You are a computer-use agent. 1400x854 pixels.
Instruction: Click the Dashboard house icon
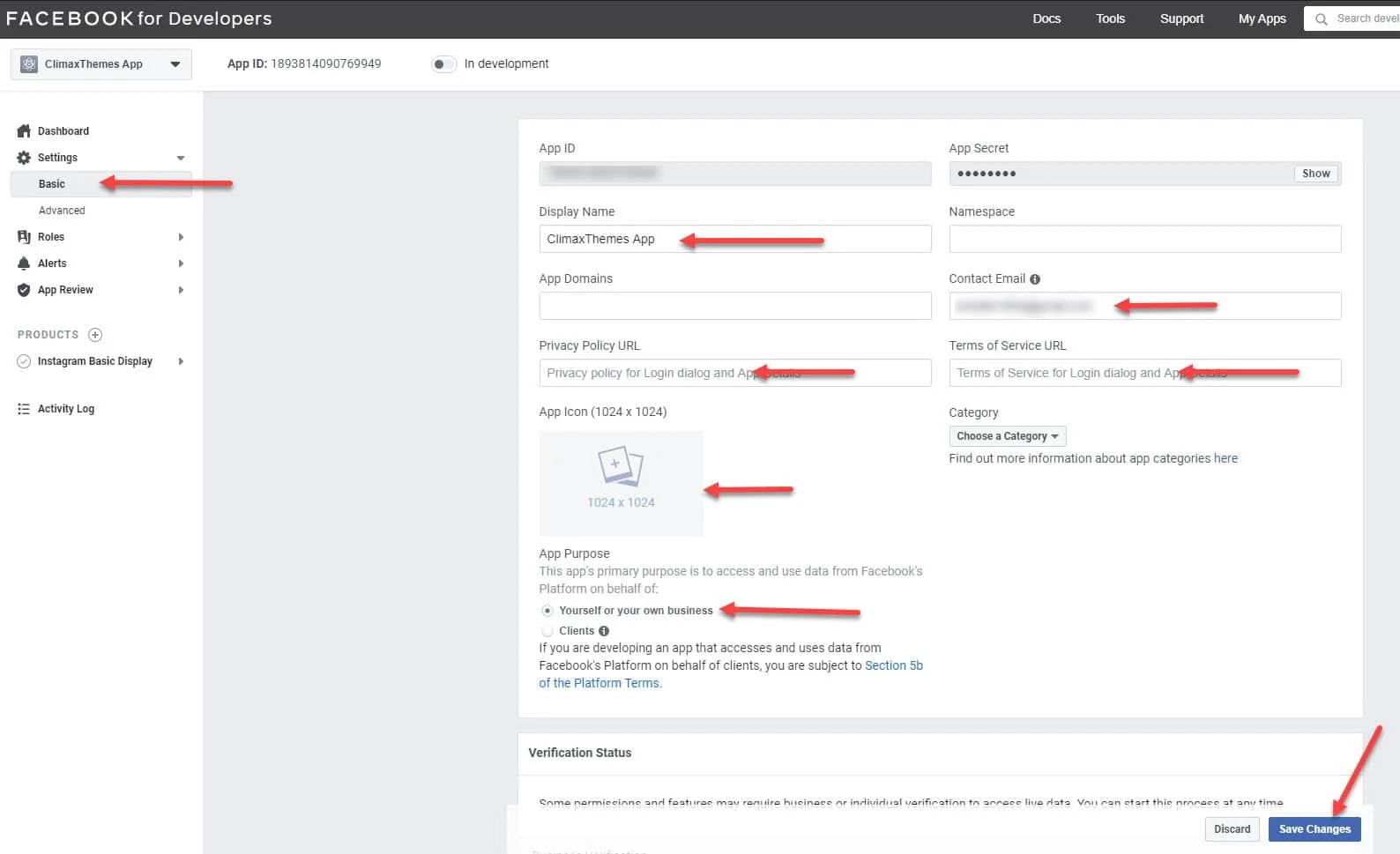tap(24, 131)
